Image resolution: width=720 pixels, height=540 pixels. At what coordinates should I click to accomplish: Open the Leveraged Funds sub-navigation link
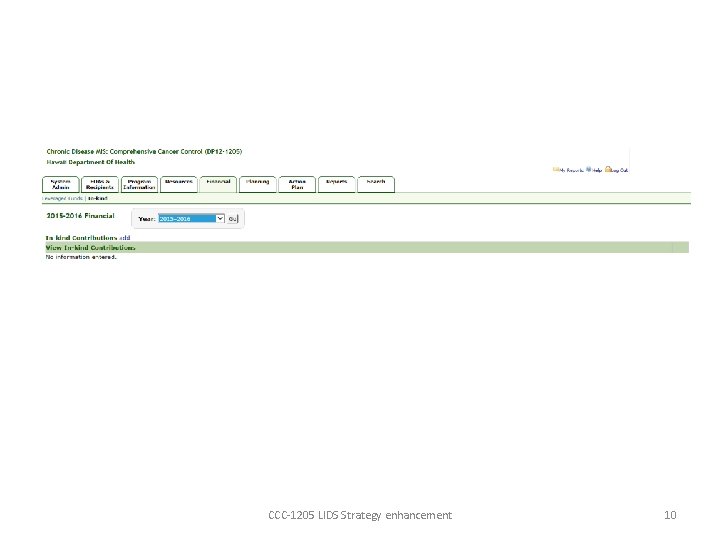click(x=62, y=198)
